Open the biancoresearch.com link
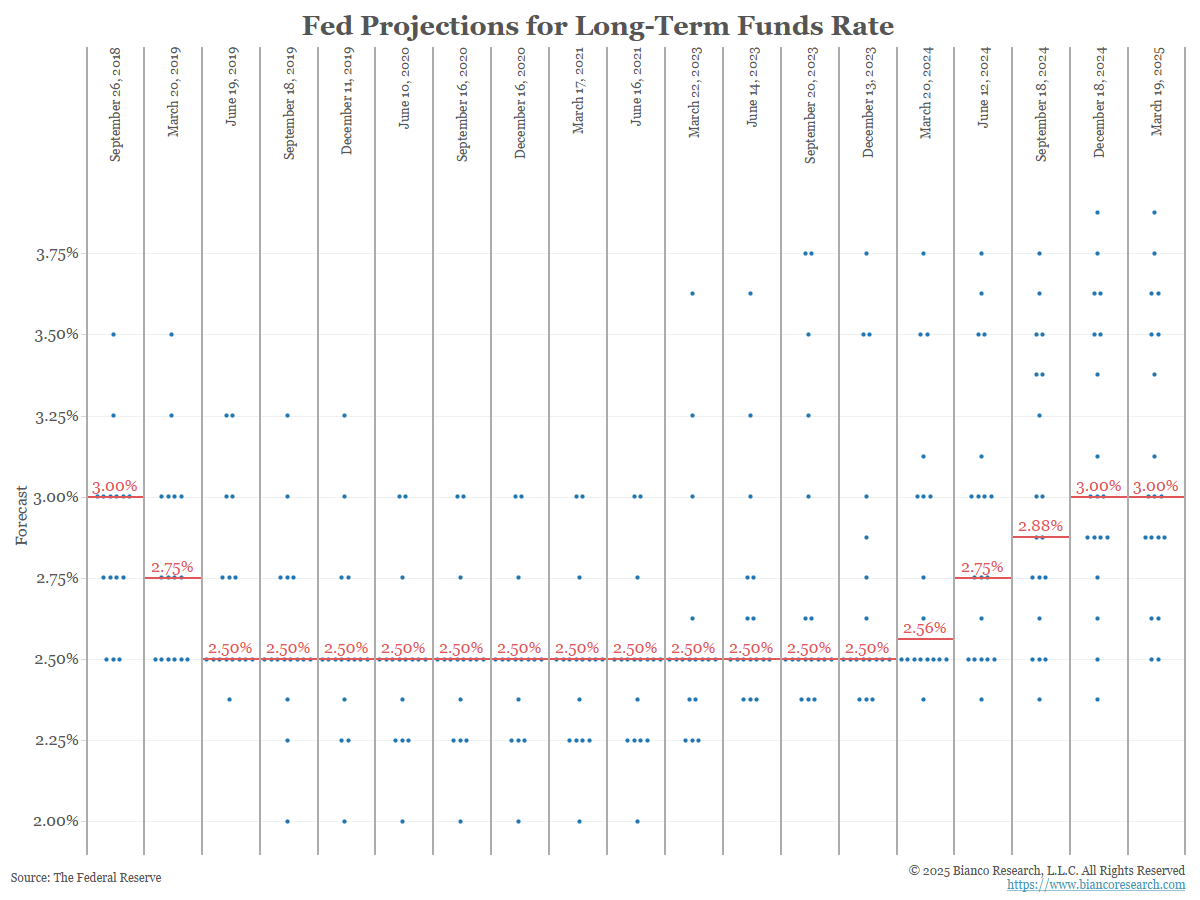Image resolution: width=1200 pixels, height=900 pixels. tap(1095, 885)
